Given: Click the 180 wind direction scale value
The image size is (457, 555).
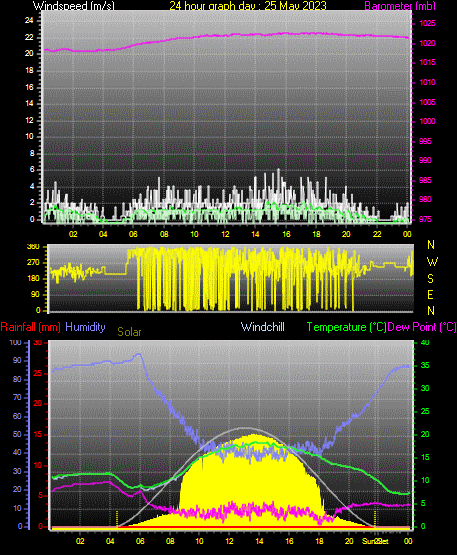Looking at the screenshot, I should click(x=33, y=279).
